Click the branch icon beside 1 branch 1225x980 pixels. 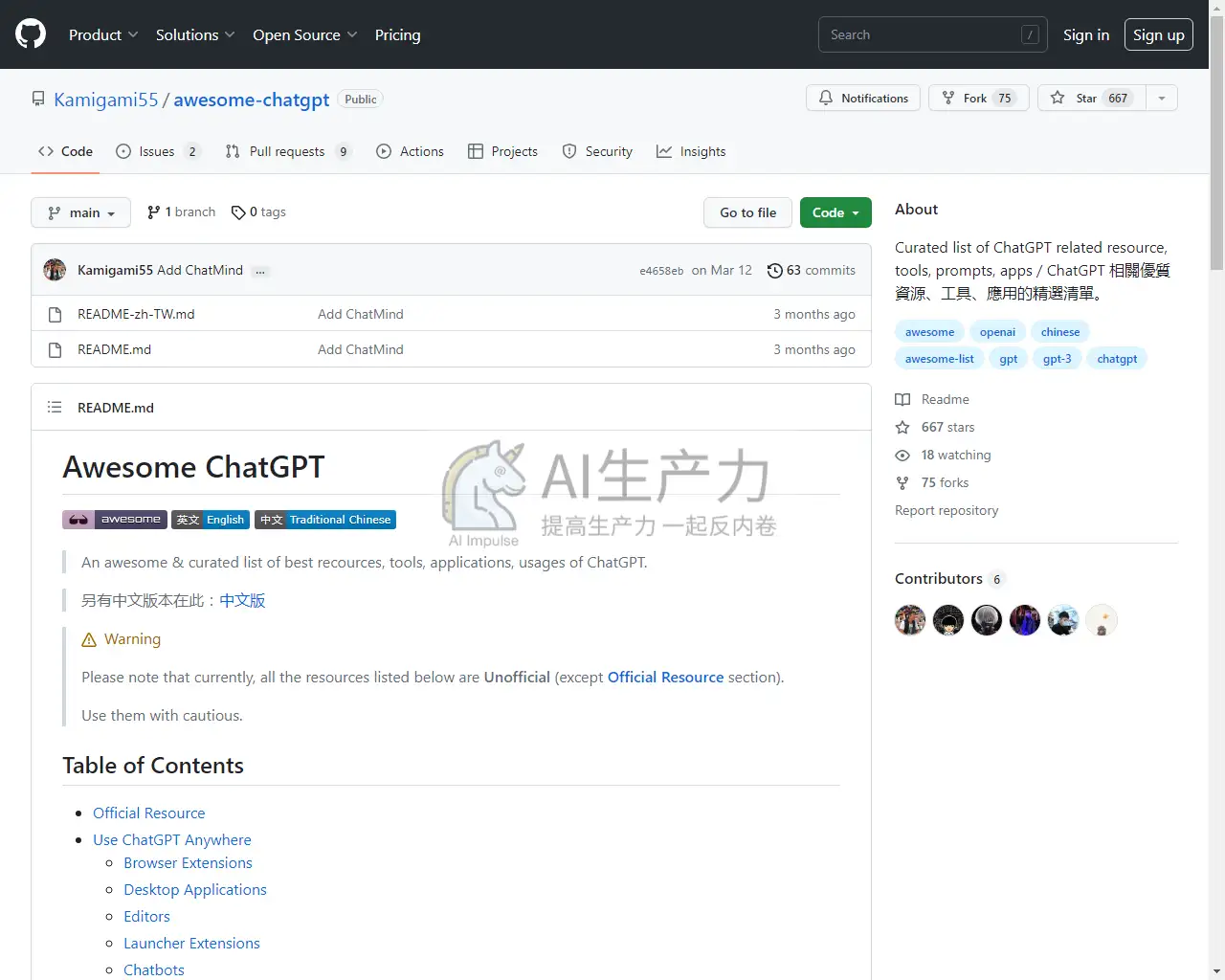(x=153, y=212)
